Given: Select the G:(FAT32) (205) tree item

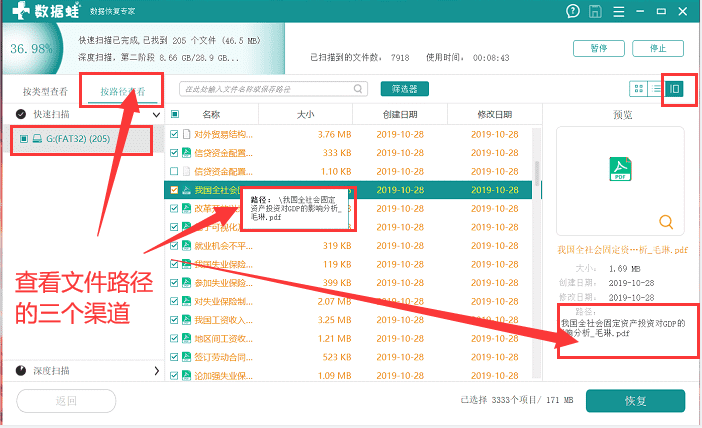Looking at the screenshot, I should pos(81,139).
